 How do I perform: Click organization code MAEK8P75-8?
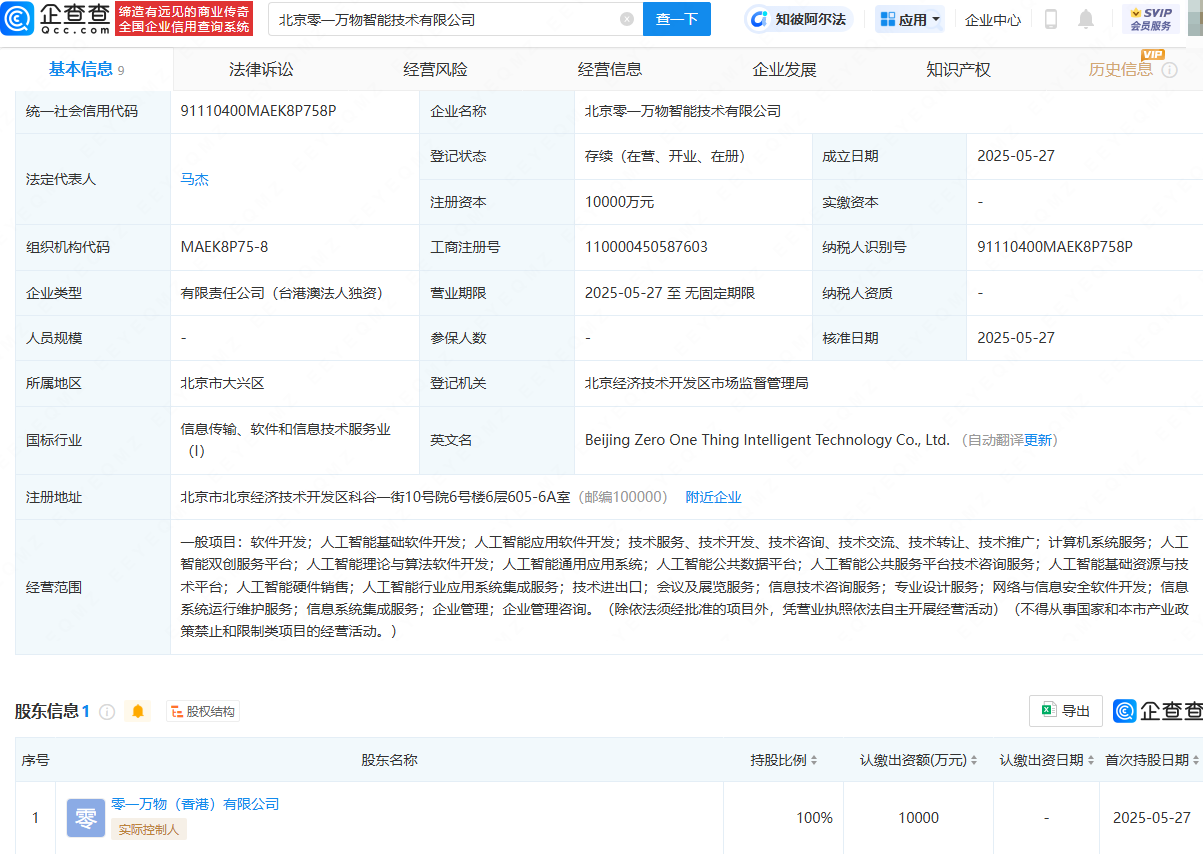point(224,247)
